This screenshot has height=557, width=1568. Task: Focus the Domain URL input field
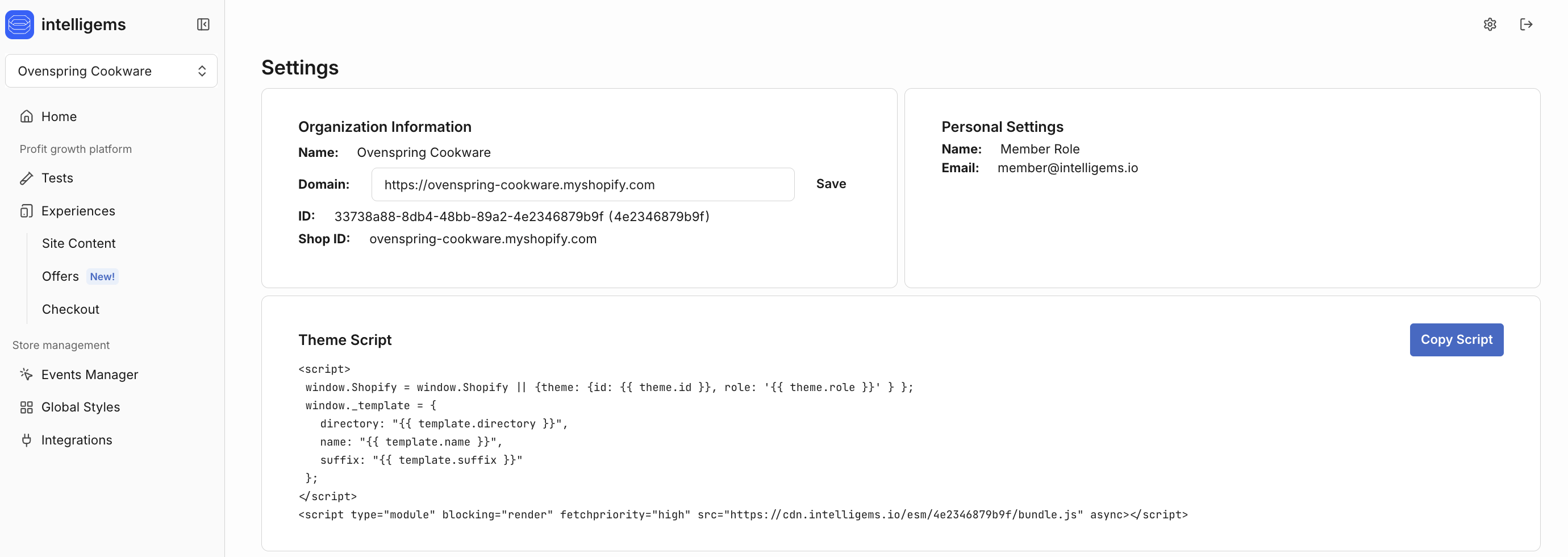click(x=582, y=185)
